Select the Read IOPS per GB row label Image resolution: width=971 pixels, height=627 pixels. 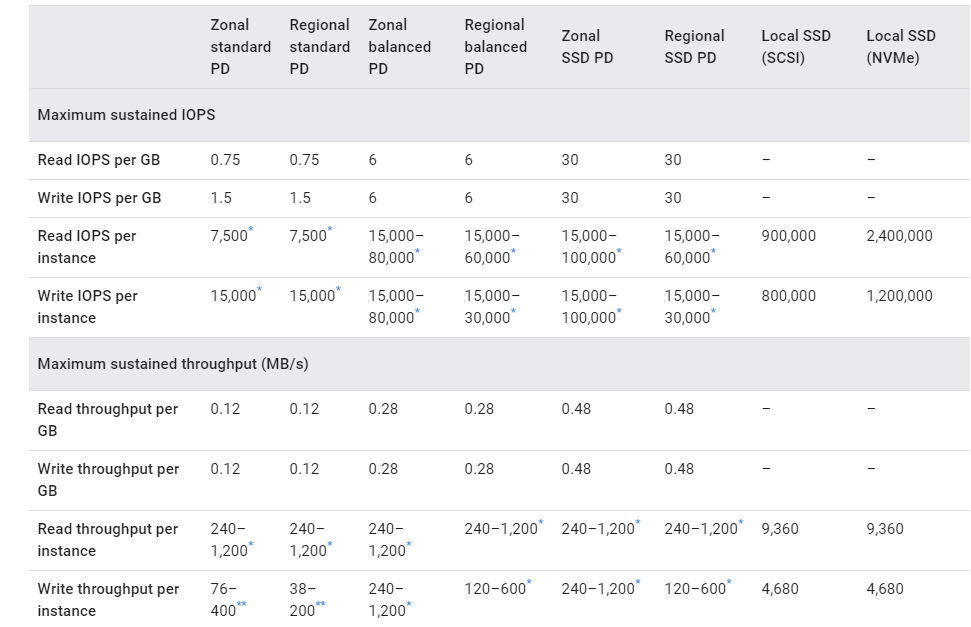pos(98,160)
